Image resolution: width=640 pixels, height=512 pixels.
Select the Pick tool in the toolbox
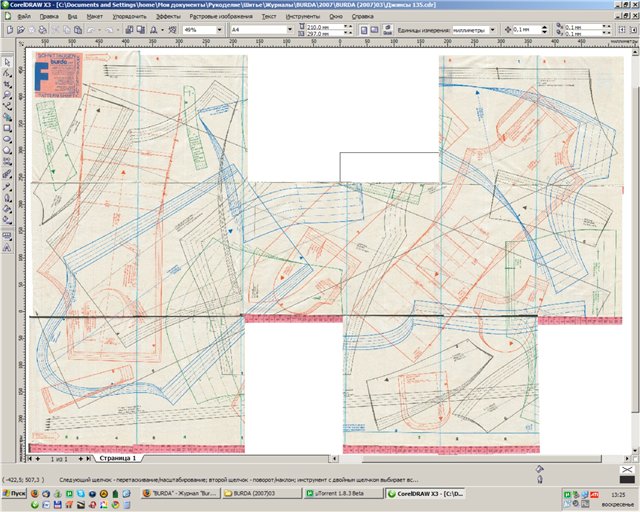coord(7,61)
